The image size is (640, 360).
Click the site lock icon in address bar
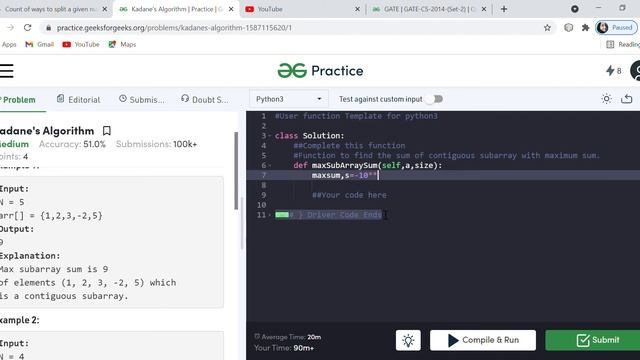pos(49,28)
